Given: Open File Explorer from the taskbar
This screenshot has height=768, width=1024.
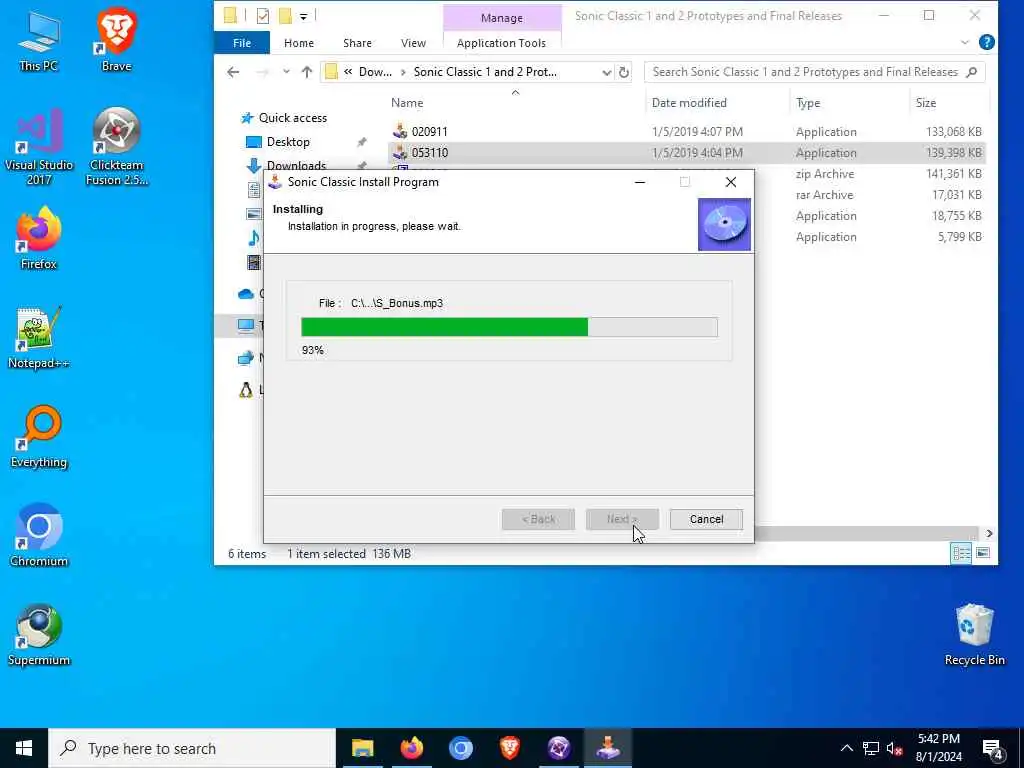Looking at the screenshot, I should tap(362, 748).
